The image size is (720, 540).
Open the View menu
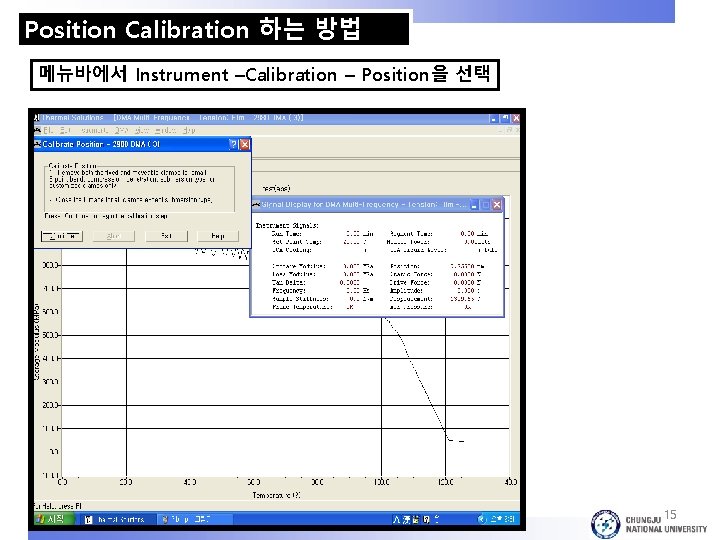pyautogui.click(x=142, y=130)
